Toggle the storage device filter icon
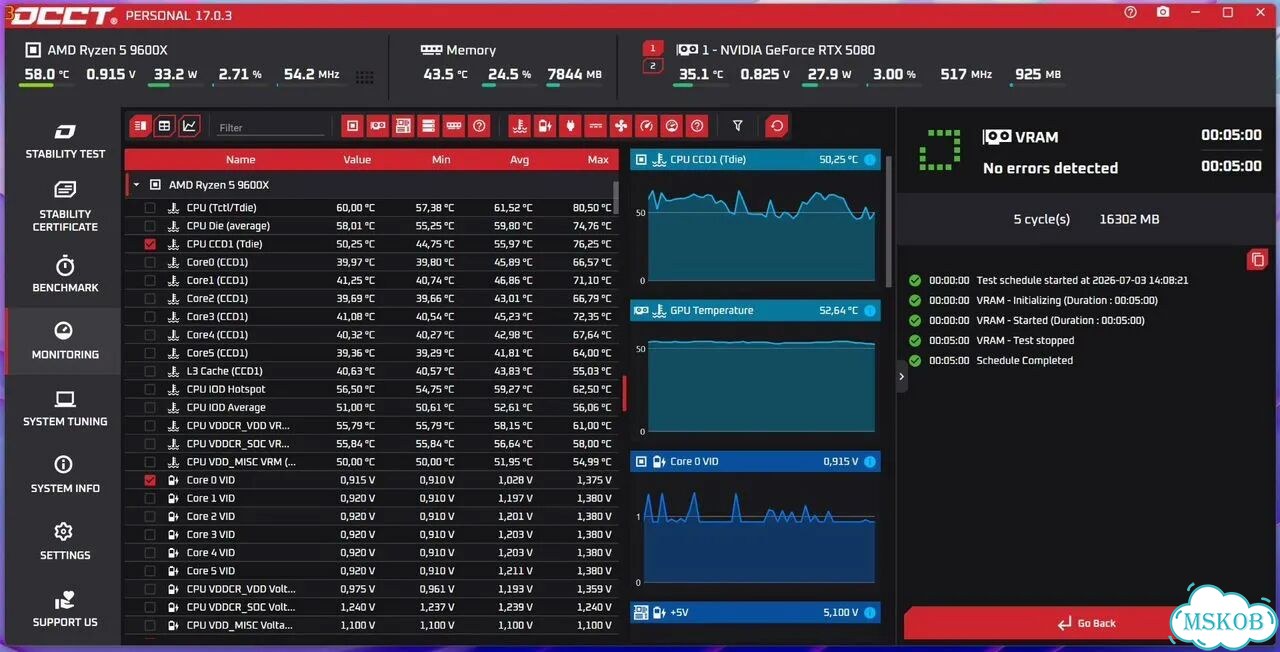The height and width of the screenshot is (652, 1280). (429, 126)
